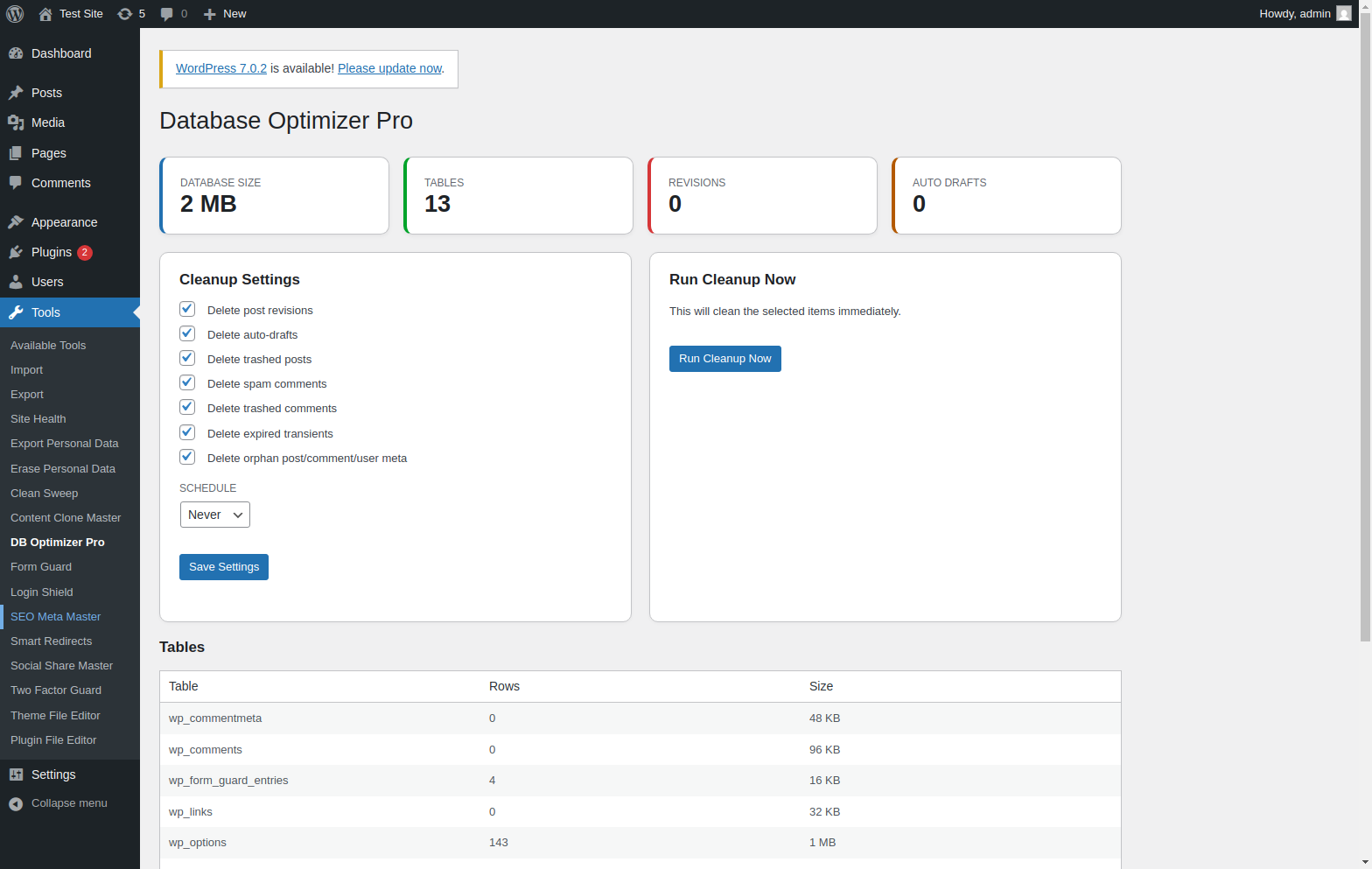Screen dimensions: 1372x869
Task: Open the Test Site home icon
Action: 45,14
